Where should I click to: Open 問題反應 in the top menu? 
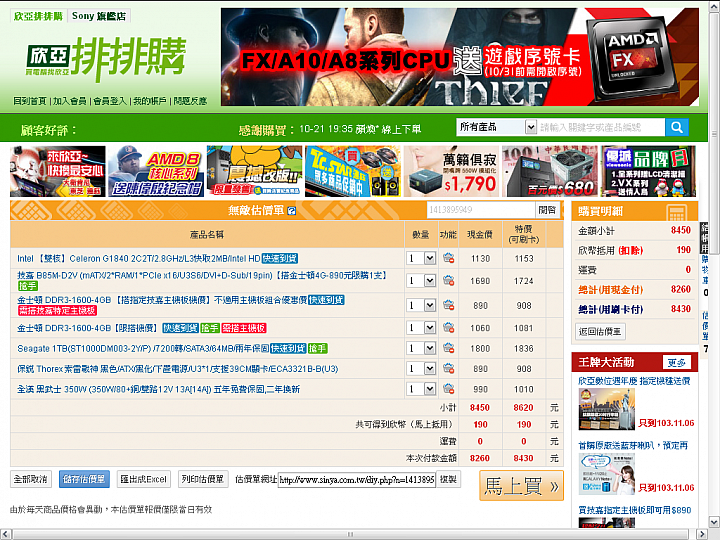click(190, 101)
